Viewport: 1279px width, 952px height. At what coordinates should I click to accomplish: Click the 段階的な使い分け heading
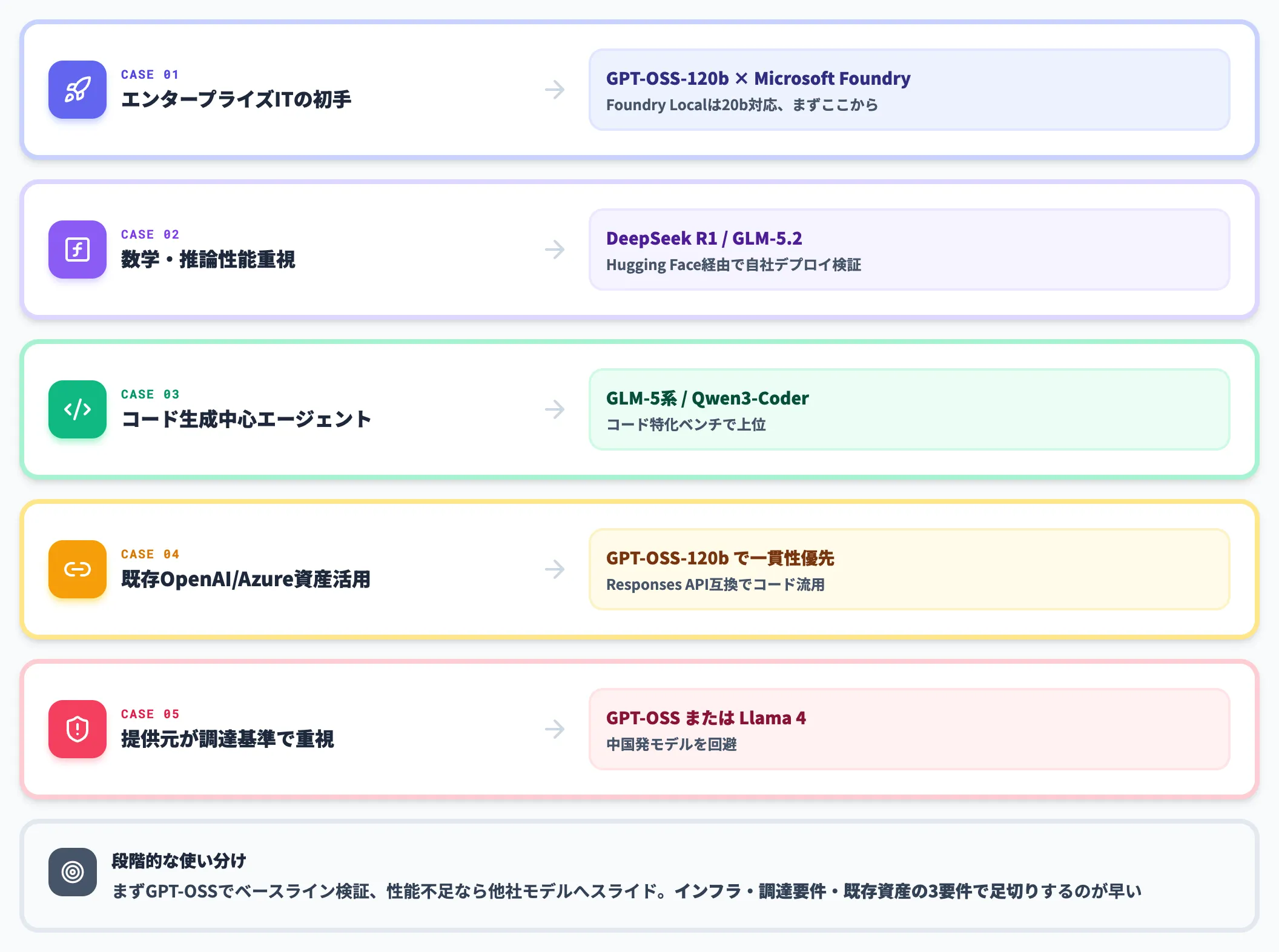(x=179, y=861)
